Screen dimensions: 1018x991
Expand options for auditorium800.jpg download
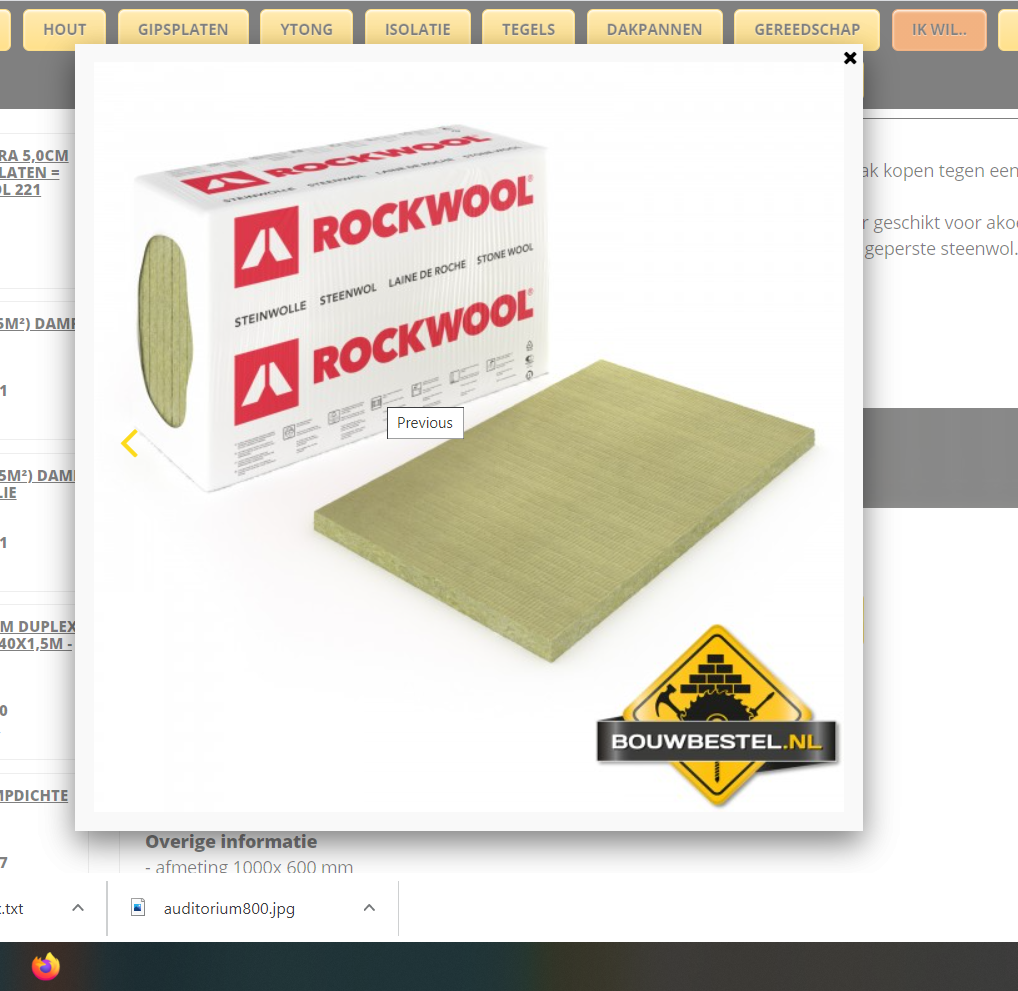click(369, 908)
